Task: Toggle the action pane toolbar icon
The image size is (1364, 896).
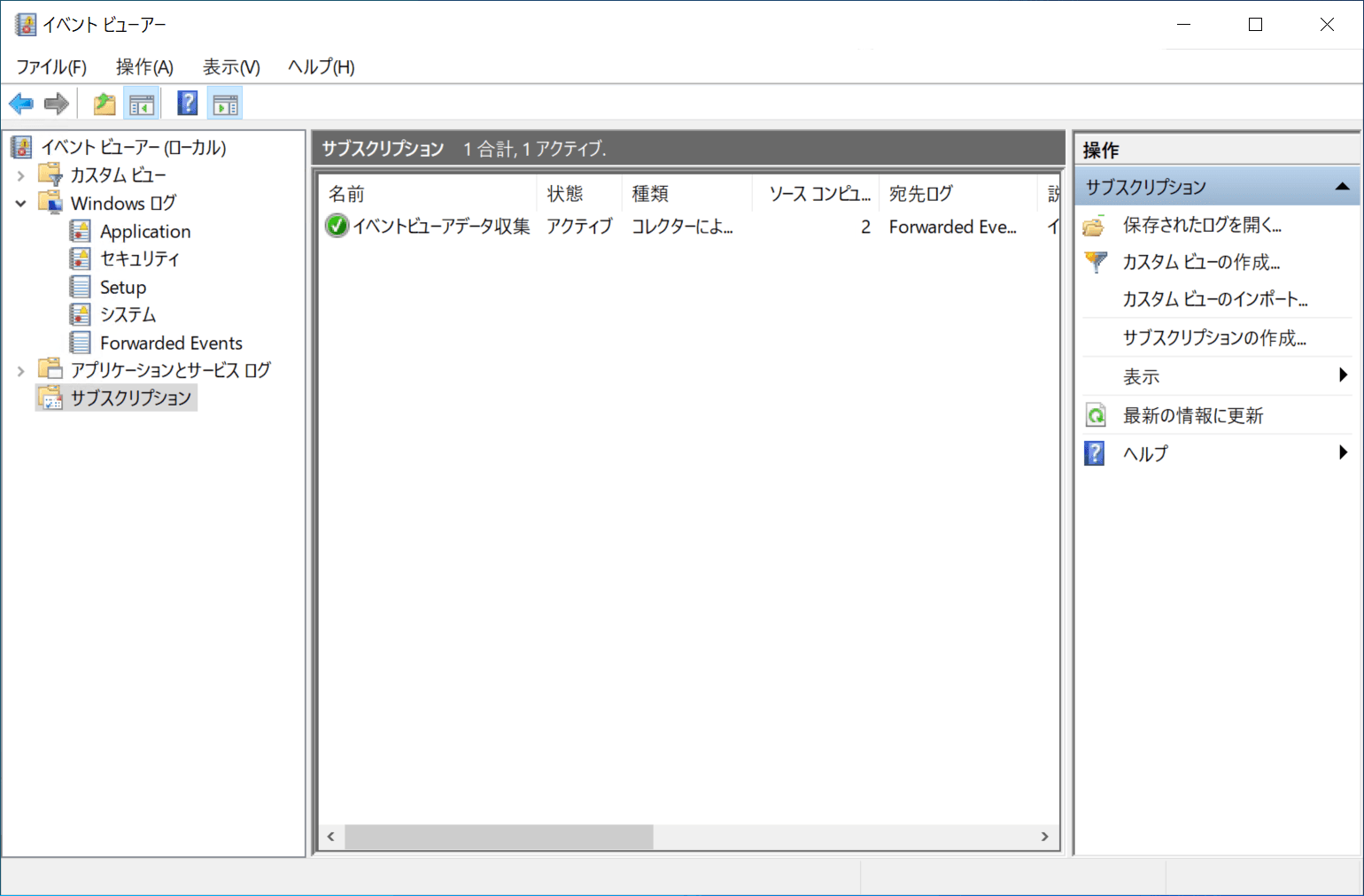Action: (226, 104)
